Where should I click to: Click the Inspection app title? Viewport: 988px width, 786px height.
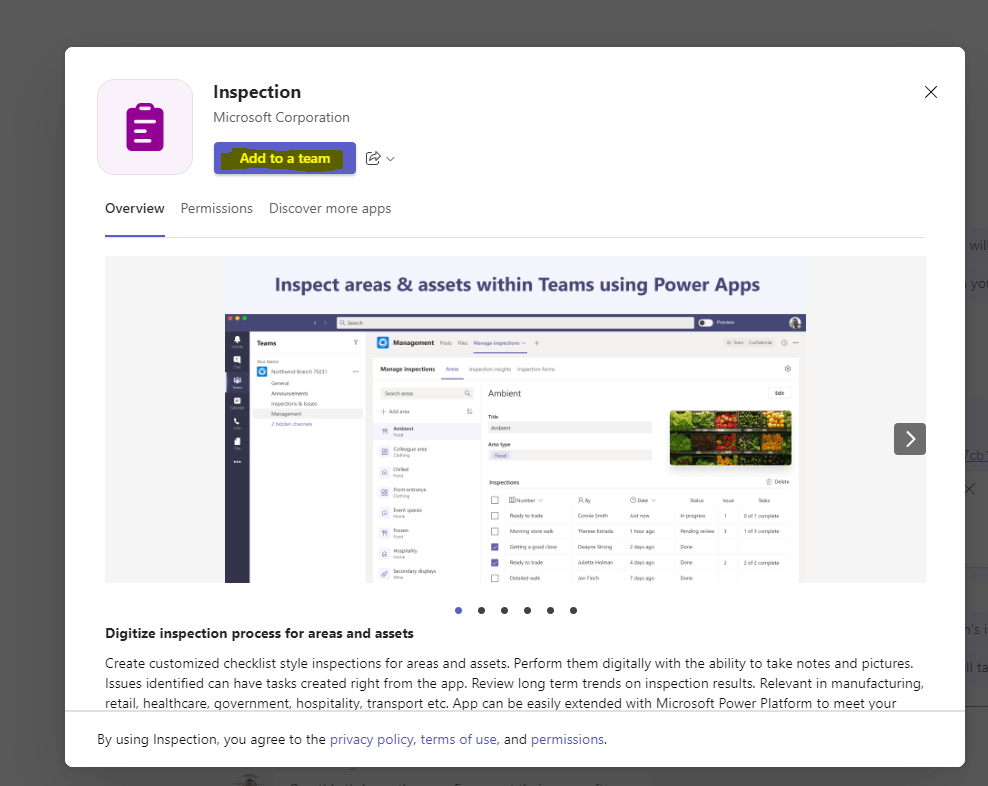257,92
